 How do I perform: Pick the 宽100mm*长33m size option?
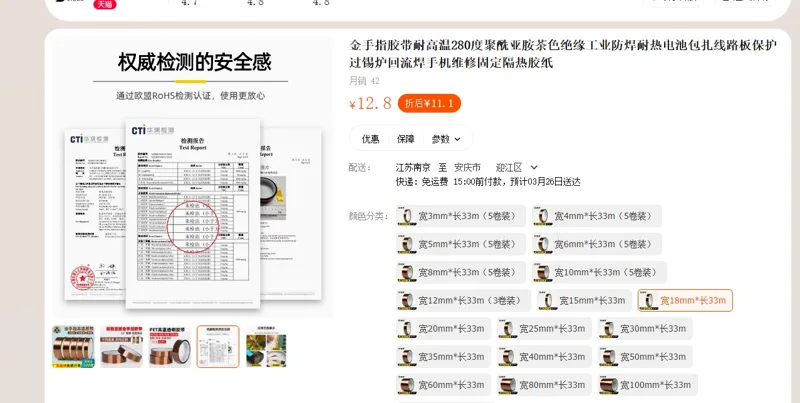[648, 385]
